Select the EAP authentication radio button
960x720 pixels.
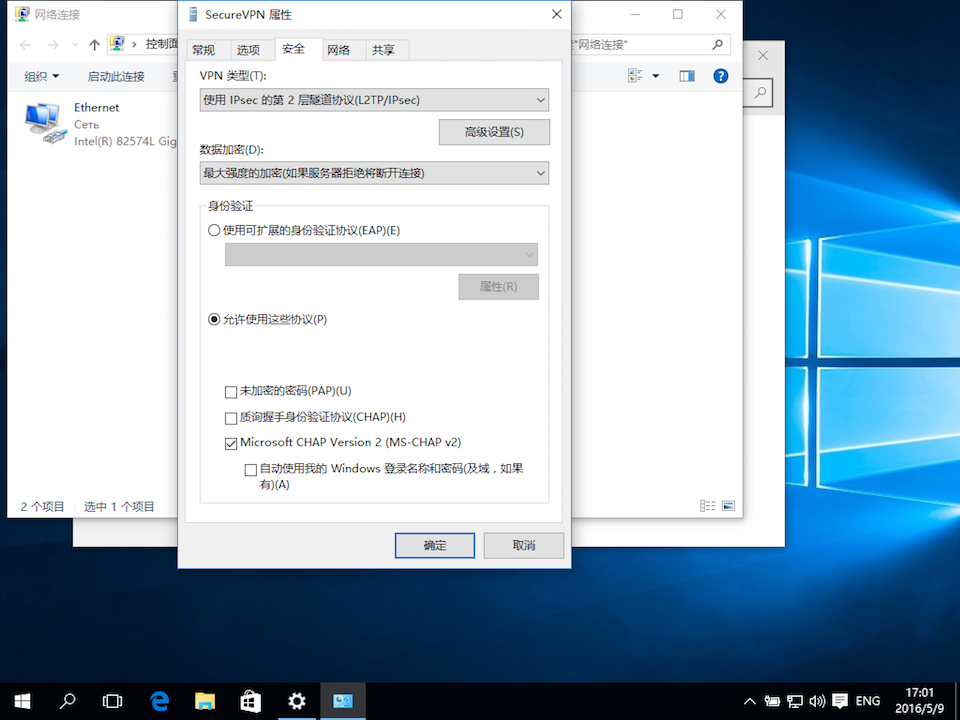click(214, 230)
